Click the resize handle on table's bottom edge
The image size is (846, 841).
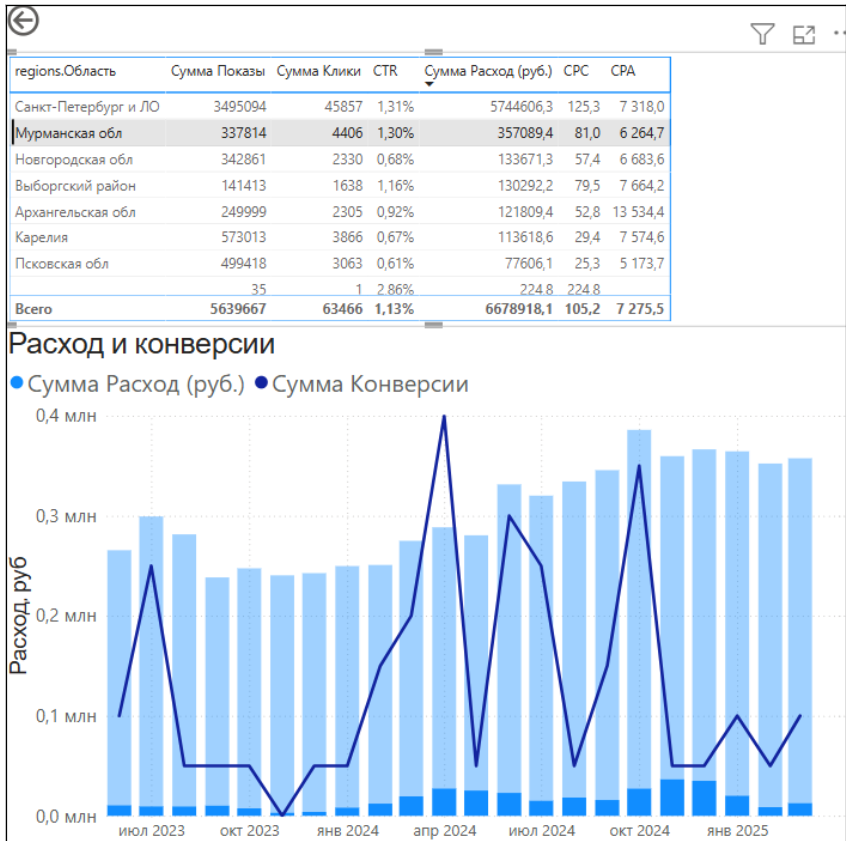[434, 324]
